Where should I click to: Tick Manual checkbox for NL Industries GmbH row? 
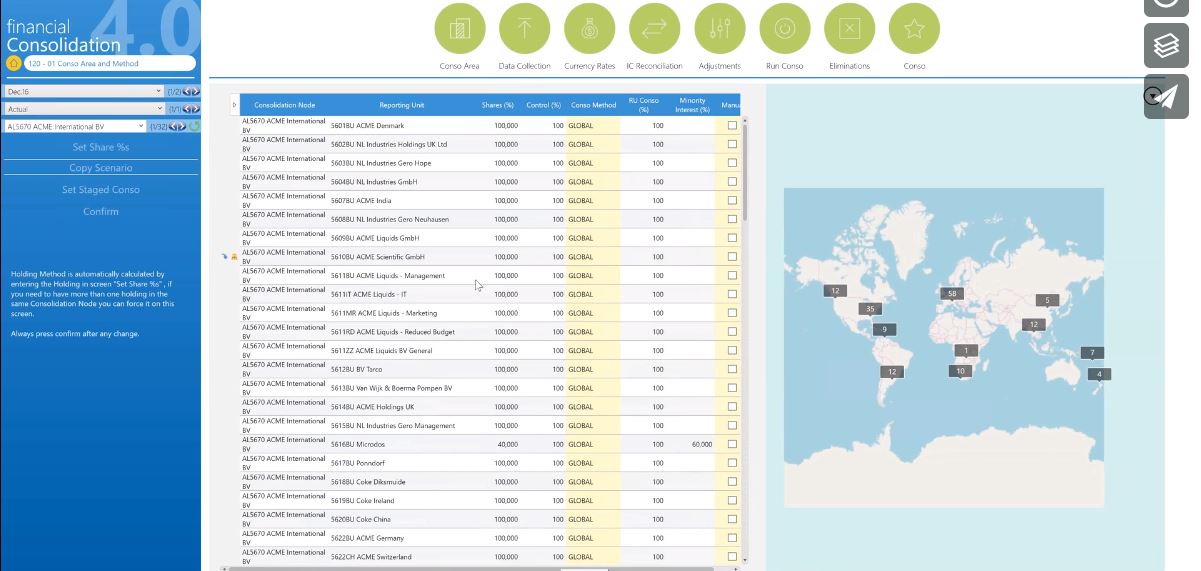[x=732, y=182]
